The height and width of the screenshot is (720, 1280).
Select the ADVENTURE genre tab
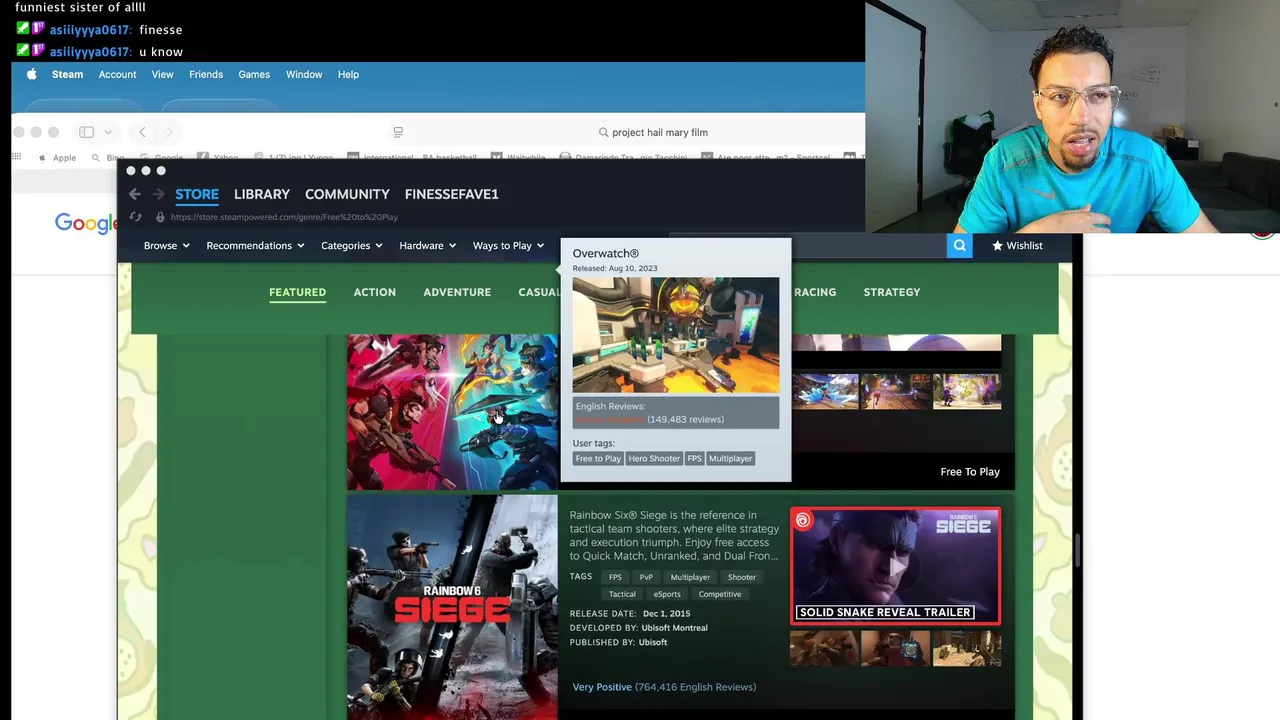(457, 292)
